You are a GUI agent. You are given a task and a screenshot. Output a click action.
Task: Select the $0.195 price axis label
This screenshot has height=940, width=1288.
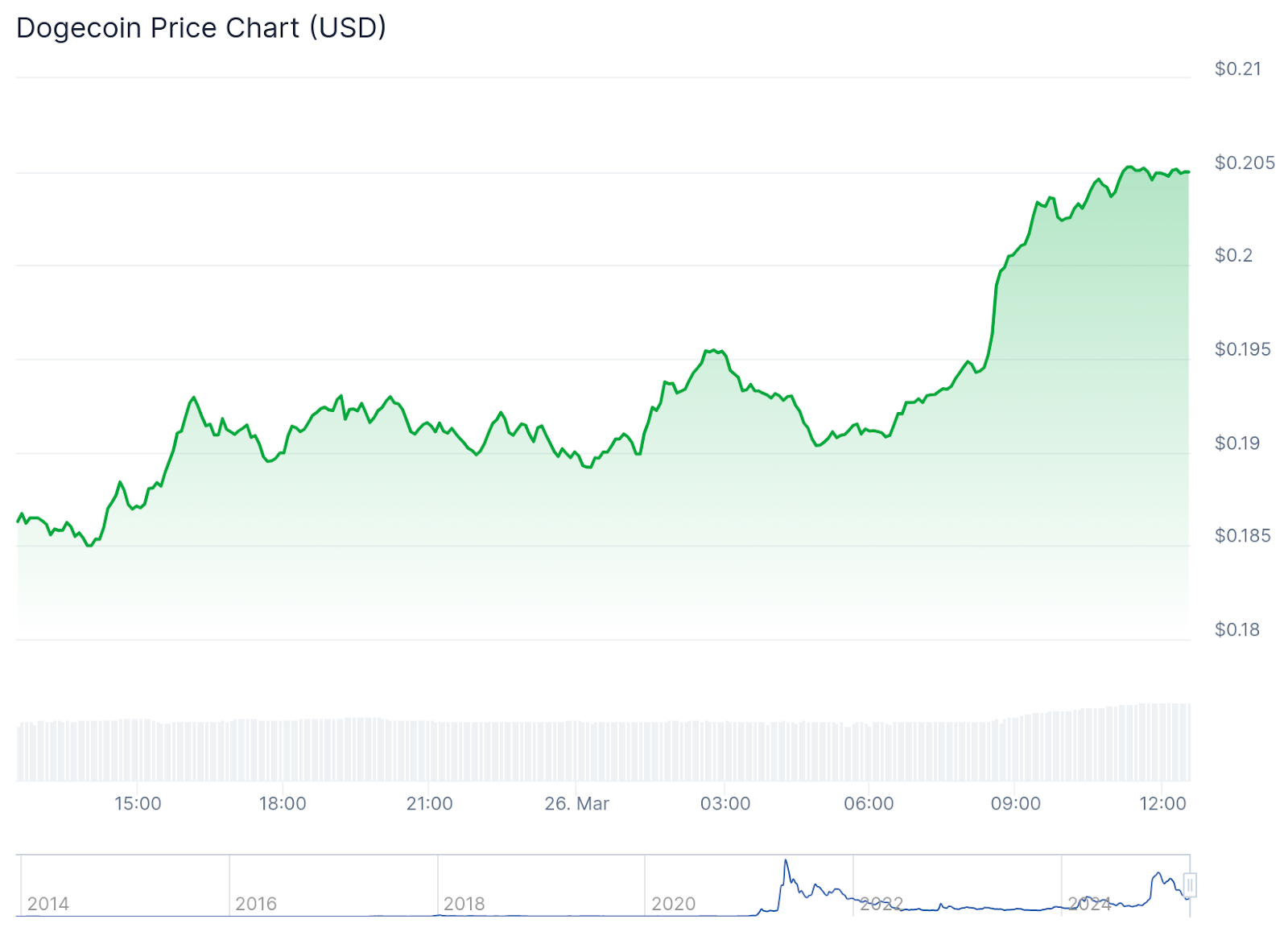tap(1242, 349)
